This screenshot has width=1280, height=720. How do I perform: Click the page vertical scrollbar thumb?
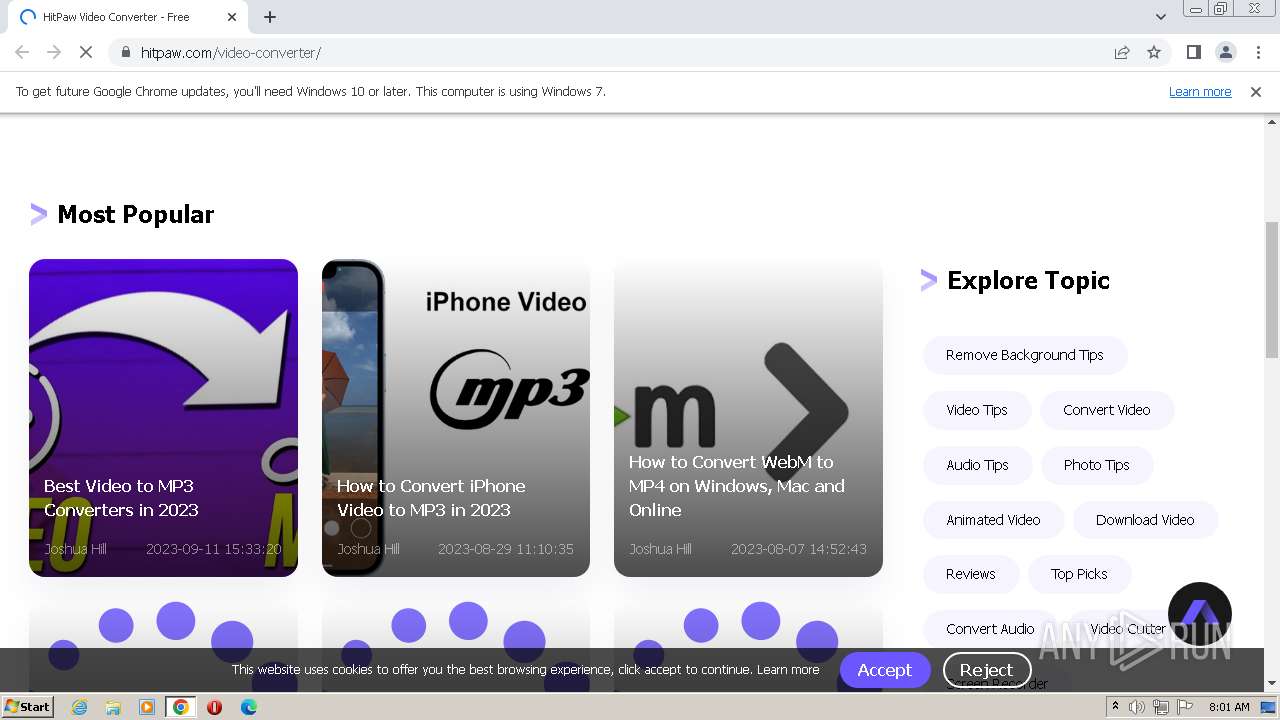tap(1272, 290)
